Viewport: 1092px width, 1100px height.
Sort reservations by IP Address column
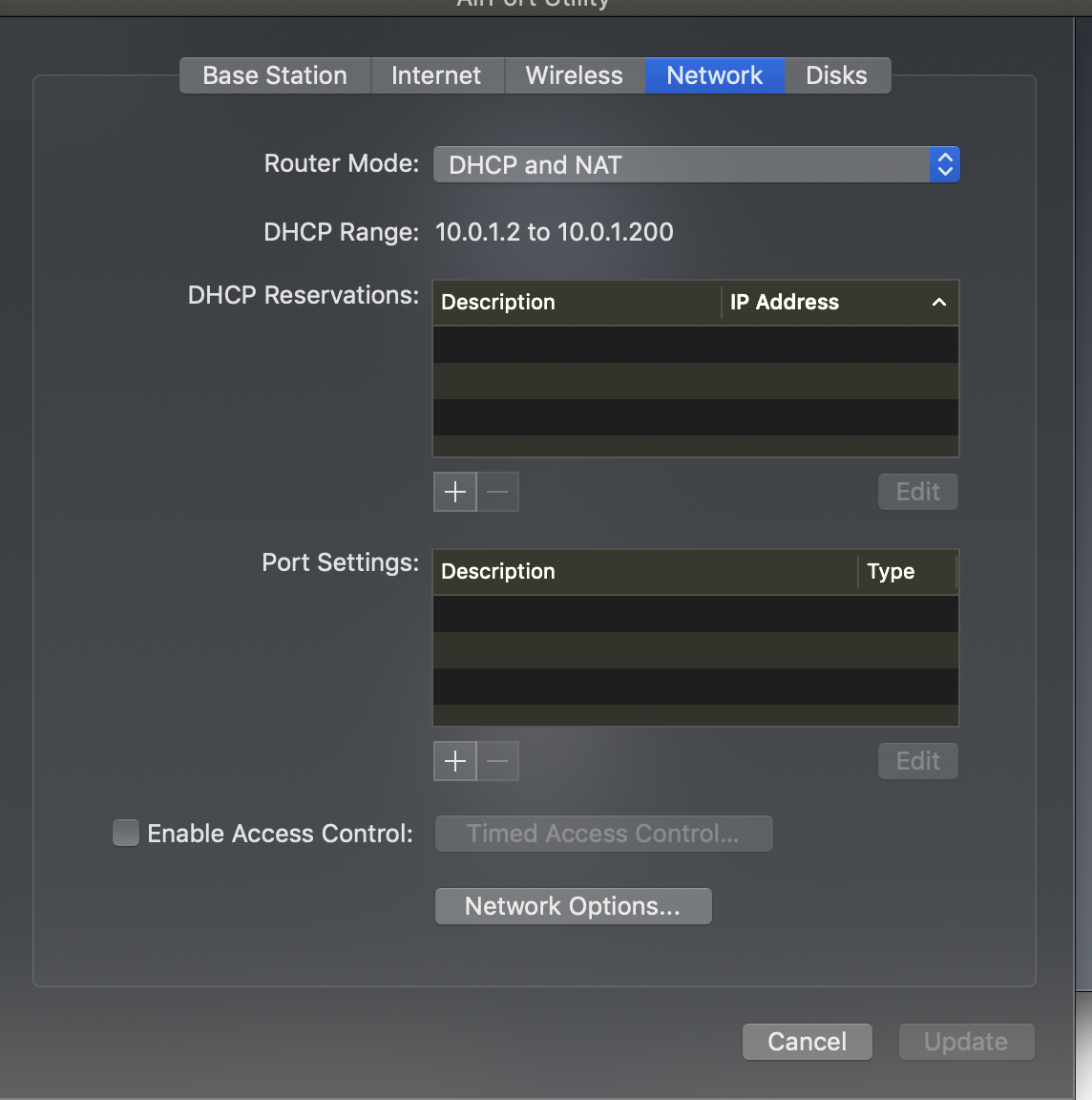[839, 303]
